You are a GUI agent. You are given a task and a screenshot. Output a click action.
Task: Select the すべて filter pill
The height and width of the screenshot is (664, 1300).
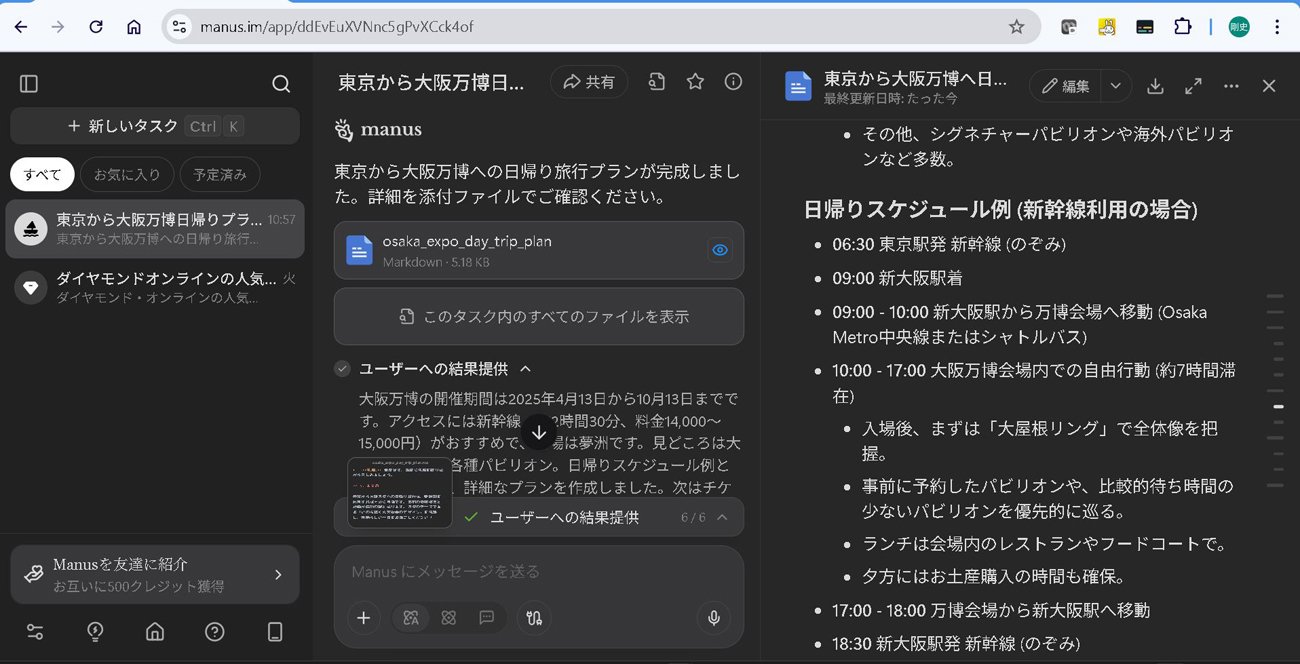(x=42, y=175)
